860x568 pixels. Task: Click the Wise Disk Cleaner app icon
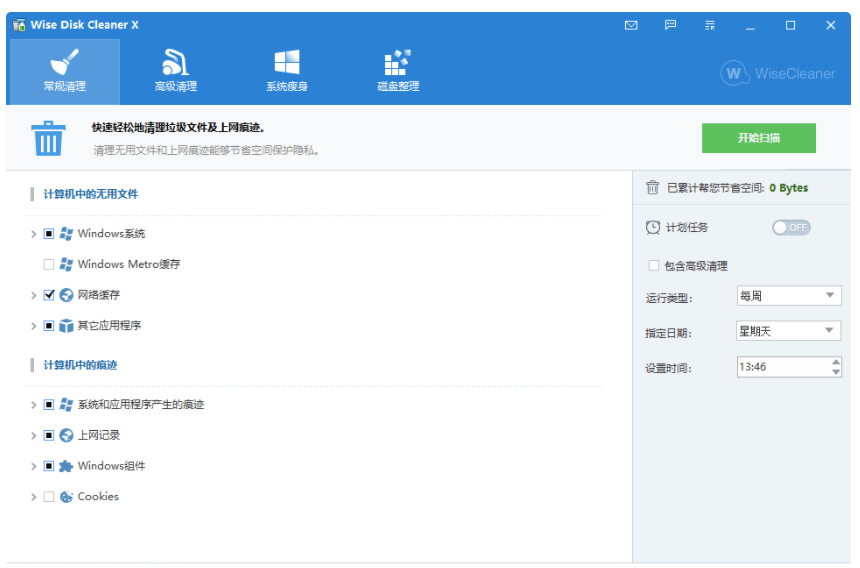(19, 25)
